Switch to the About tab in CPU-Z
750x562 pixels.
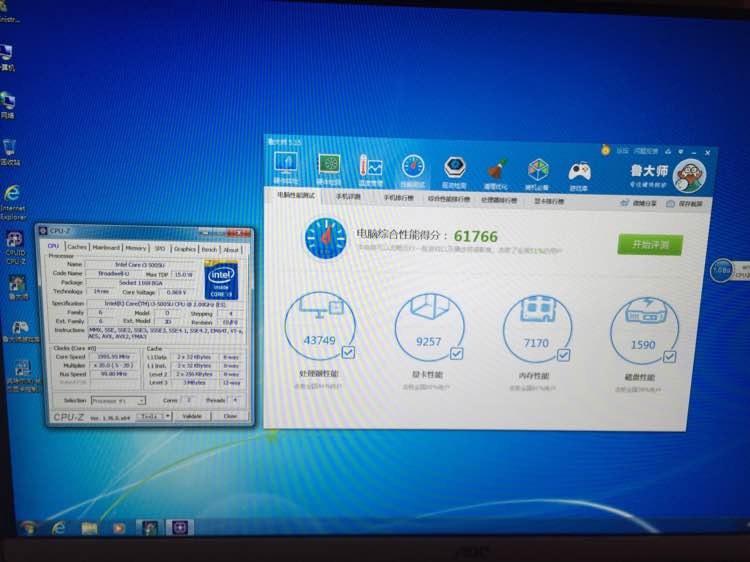(x=231, y=250)
